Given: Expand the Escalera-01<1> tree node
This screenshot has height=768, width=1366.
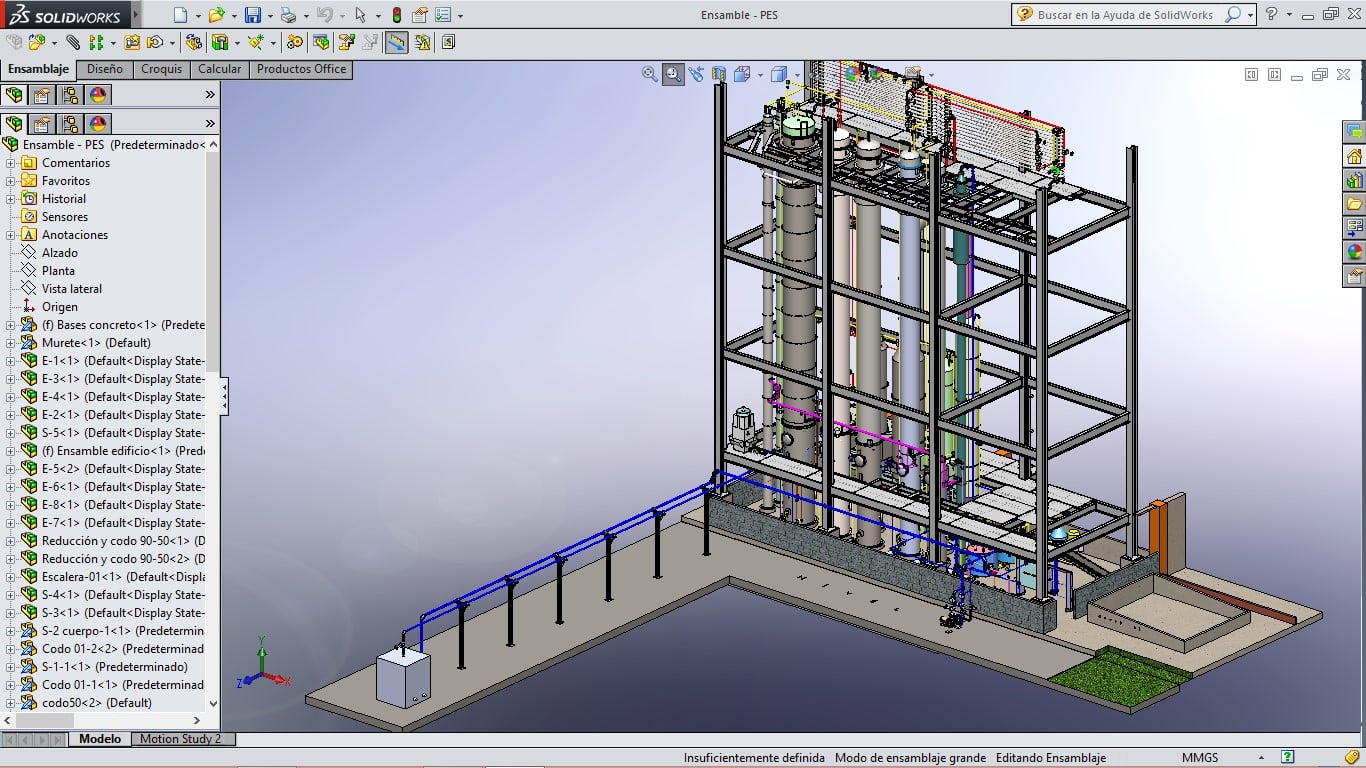Looking at the screenshot, I should [11, 577].
